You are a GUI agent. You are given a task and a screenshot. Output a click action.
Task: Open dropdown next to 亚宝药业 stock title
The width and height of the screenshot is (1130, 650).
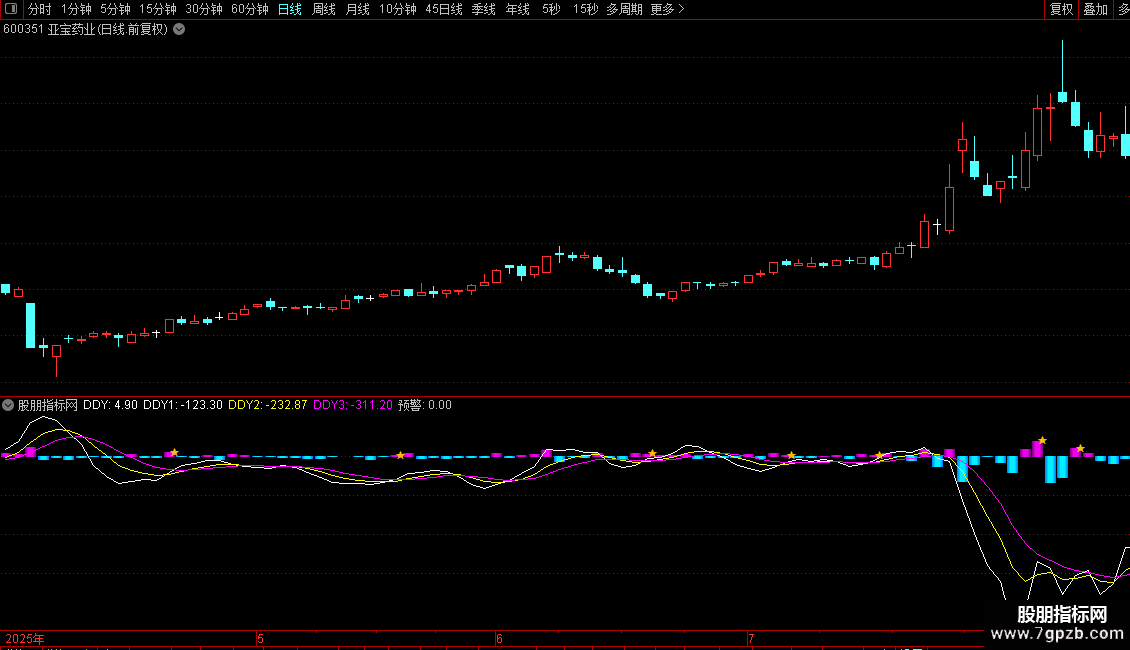pyautogui.click(x=179, y=29)
